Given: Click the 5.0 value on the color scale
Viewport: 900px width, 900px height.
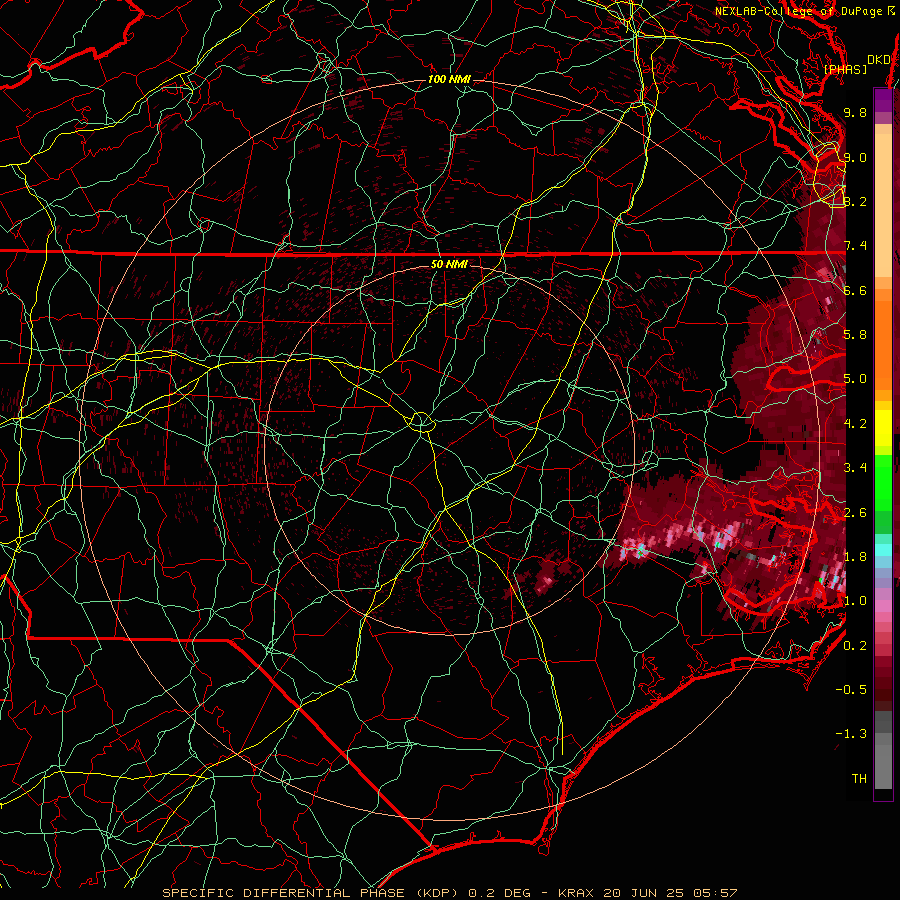Looking at the screenshot, I should pos(855,379).
